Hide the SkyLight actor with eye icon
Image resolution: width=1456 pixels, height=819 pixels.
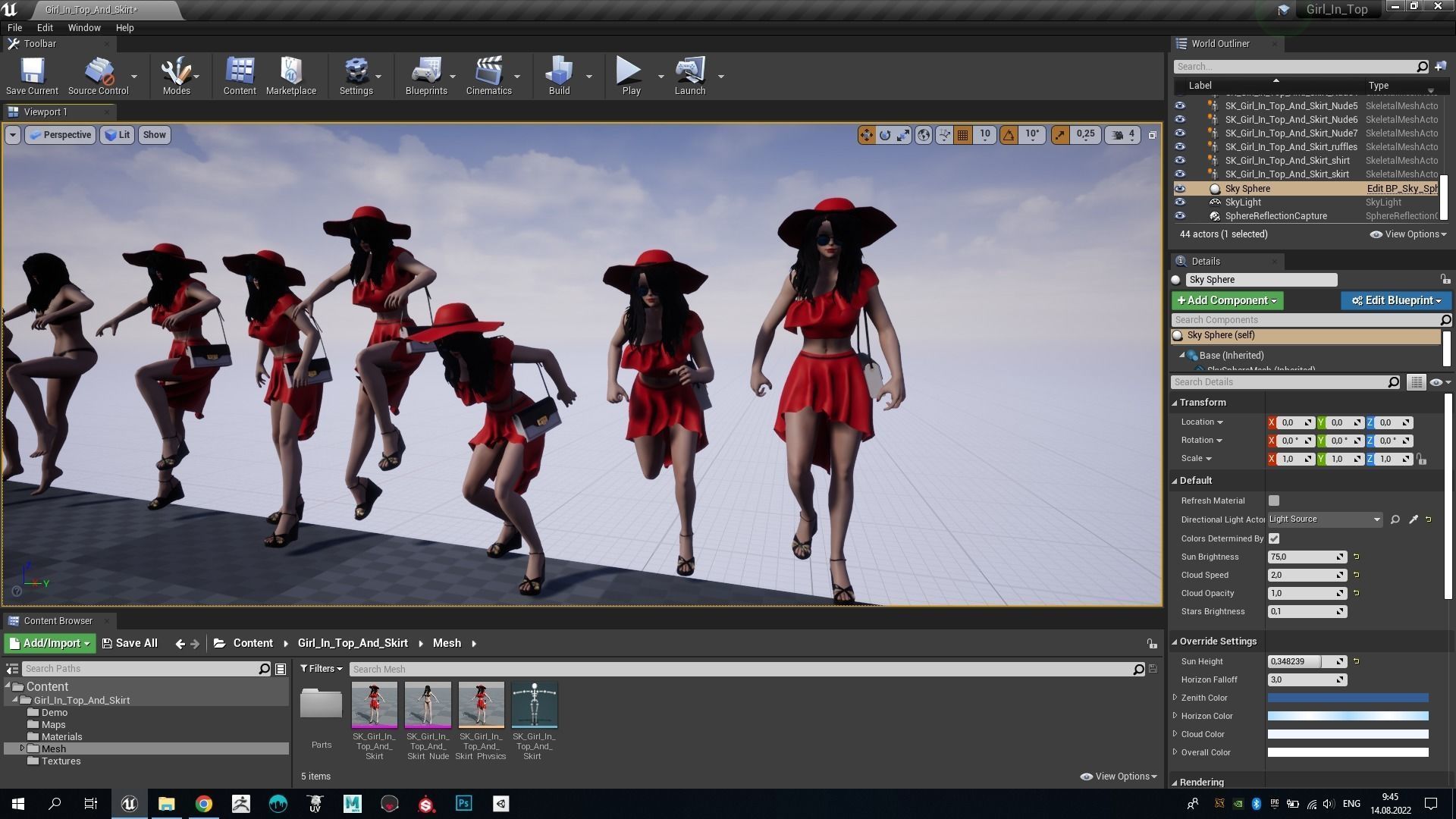tap(1180, 202)
